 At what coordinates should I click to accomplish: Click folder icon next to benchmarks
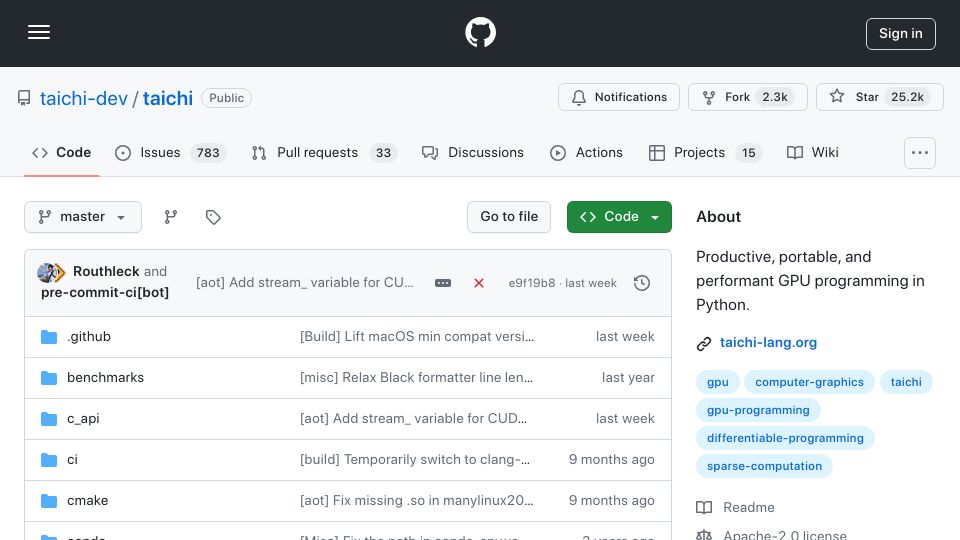49,378
